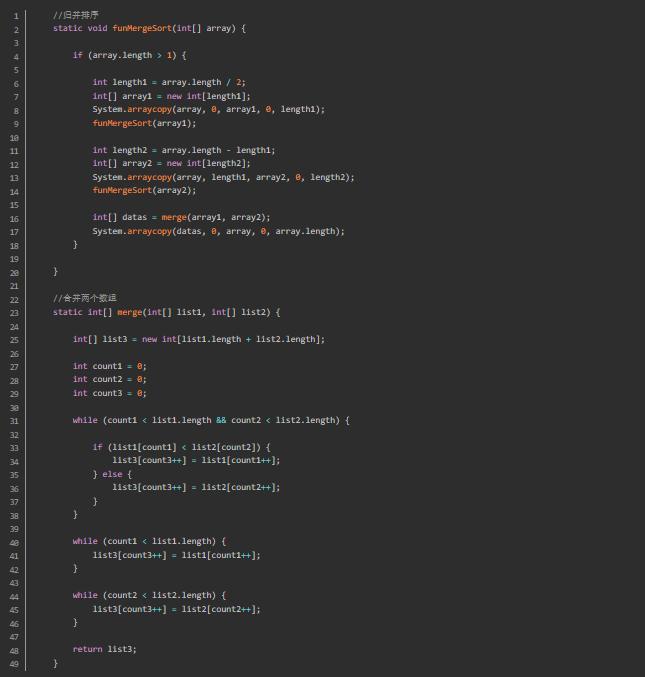This screenshot has width=645, height=677.
Task: Click the closing brace on line 20
Action: pos(55,272)
